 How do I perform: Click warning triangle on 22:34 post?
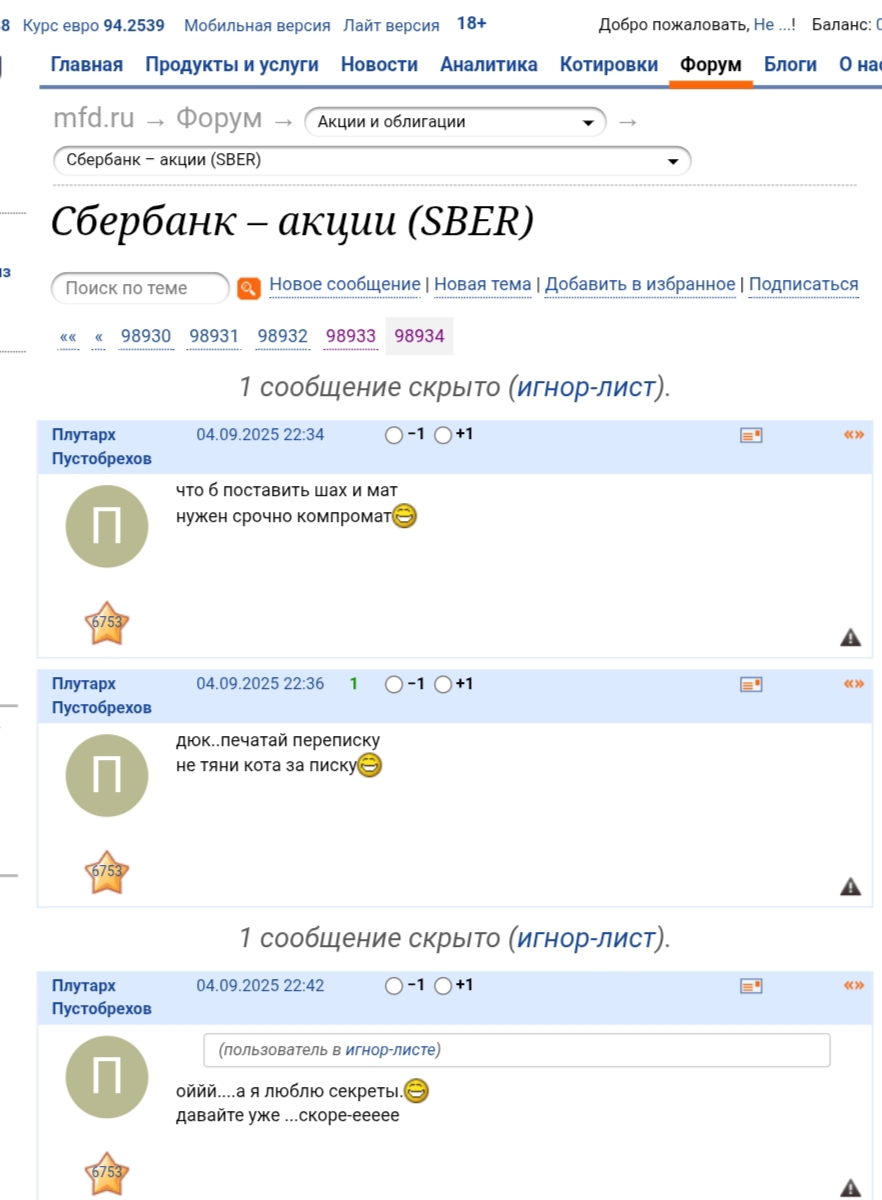click(850, 637)
